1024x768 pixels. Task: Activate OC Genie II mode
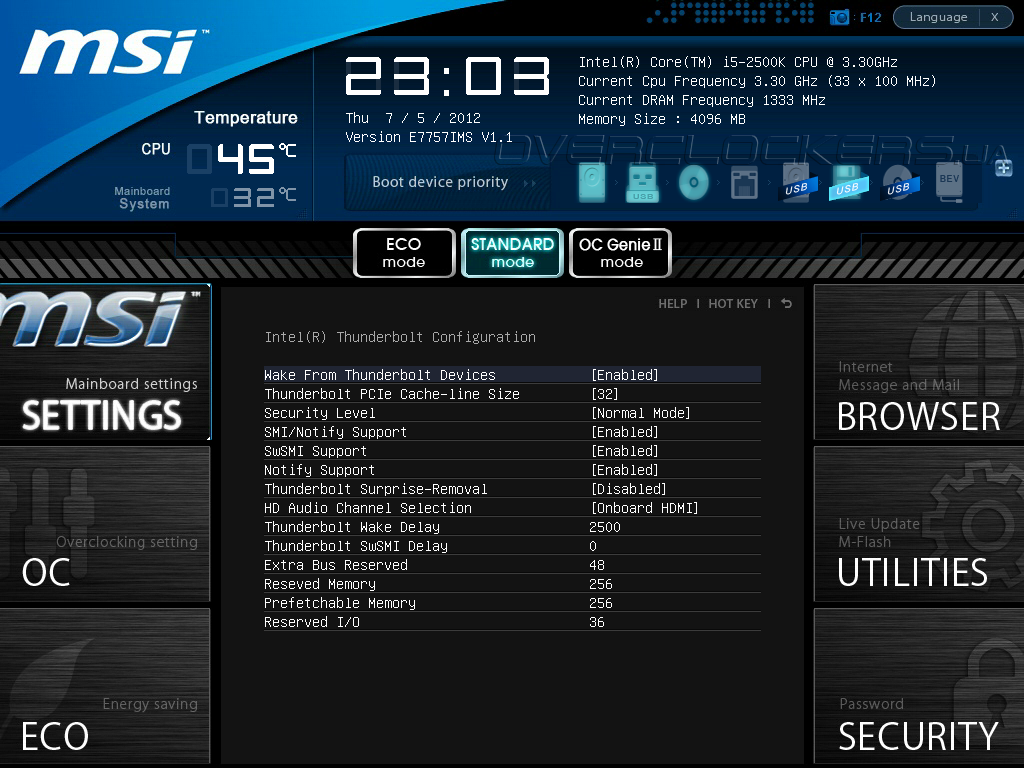point(620,253)
